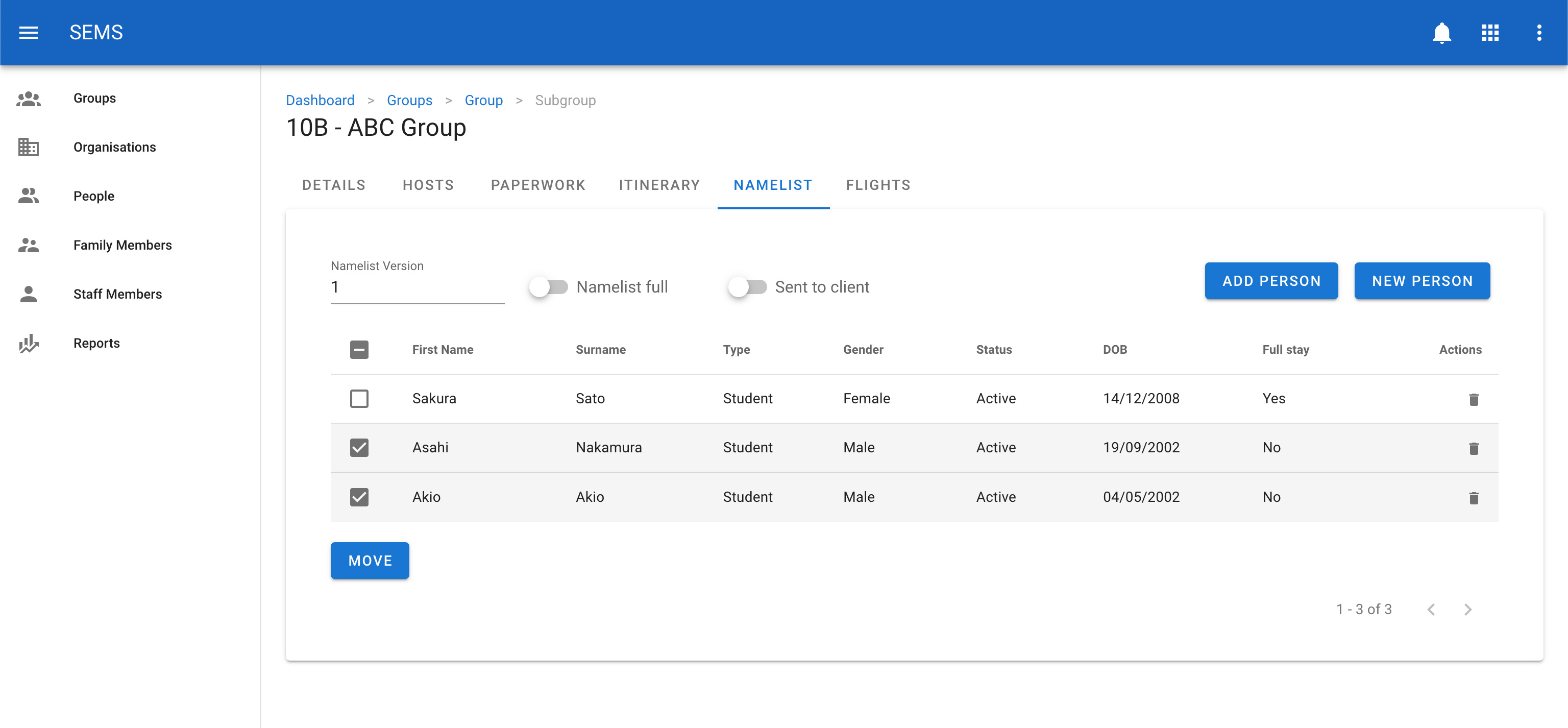This screenshot has height=728, width=1568.
Task: Click the header select-all checkbox
Action: tap(359, 349)
